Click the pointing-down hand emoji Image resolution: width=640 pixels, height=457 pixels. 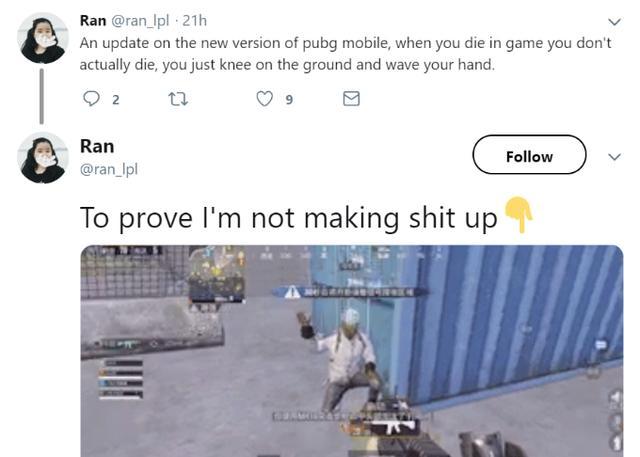(x=518, y=215)
